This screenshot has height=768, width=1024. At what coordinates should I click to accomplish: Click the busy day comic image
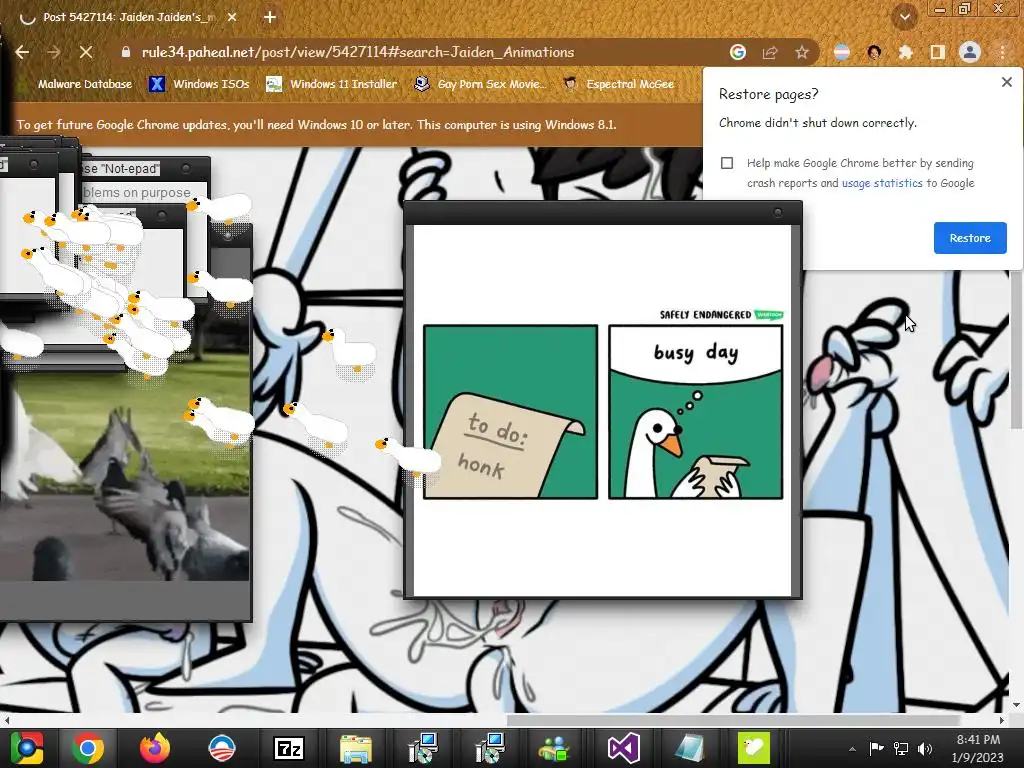coord(603,411)
